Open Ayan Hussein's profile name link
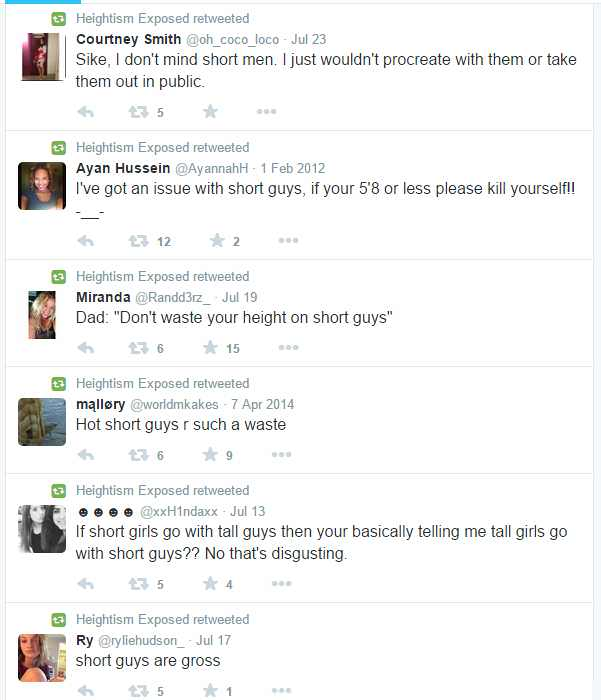Image resolution: width=601 pixels, height=700 pixels. pos(123,168)
